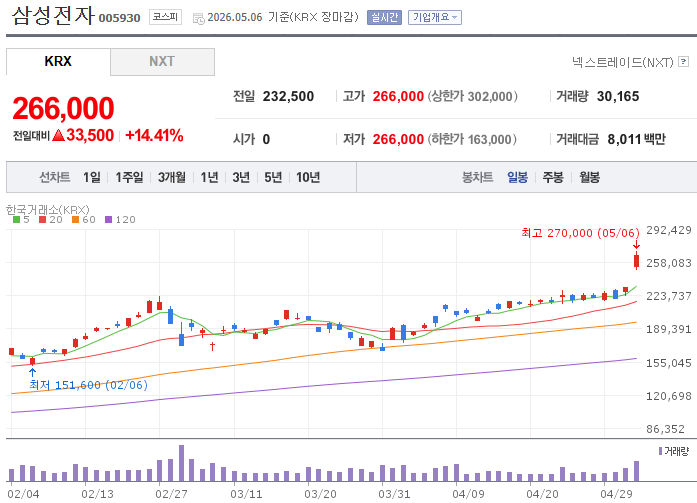Click the 2026.05.06 date text
Screen dimensions: 697x503
click(x=235, y=17)
